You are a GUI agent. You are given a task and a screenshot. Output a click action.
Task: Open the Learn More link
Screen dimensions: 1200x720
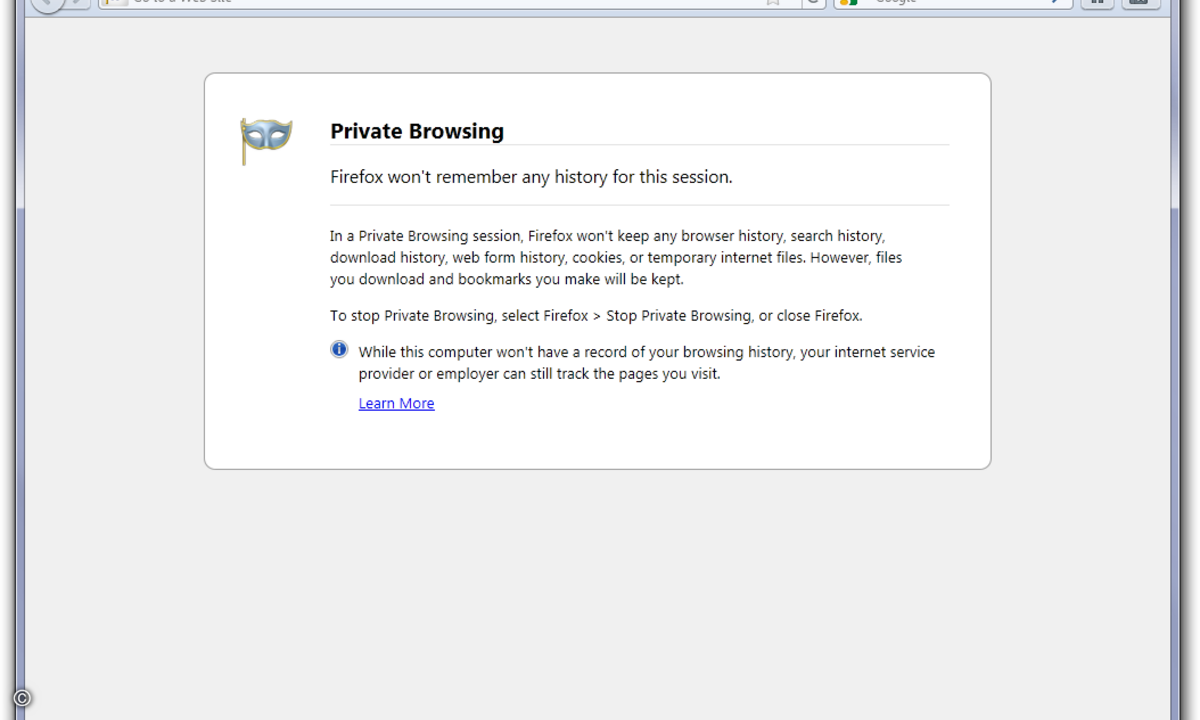(x=396, y=403)
